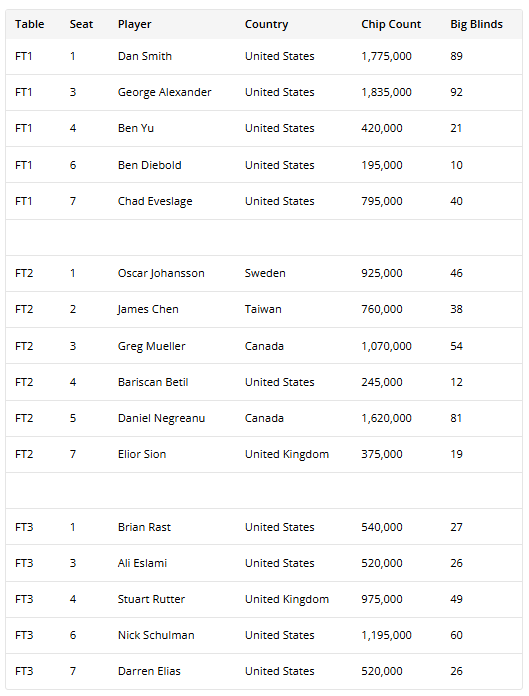Click the Country column header
This screenshot has width=529, height=696.
pos(266,24)
